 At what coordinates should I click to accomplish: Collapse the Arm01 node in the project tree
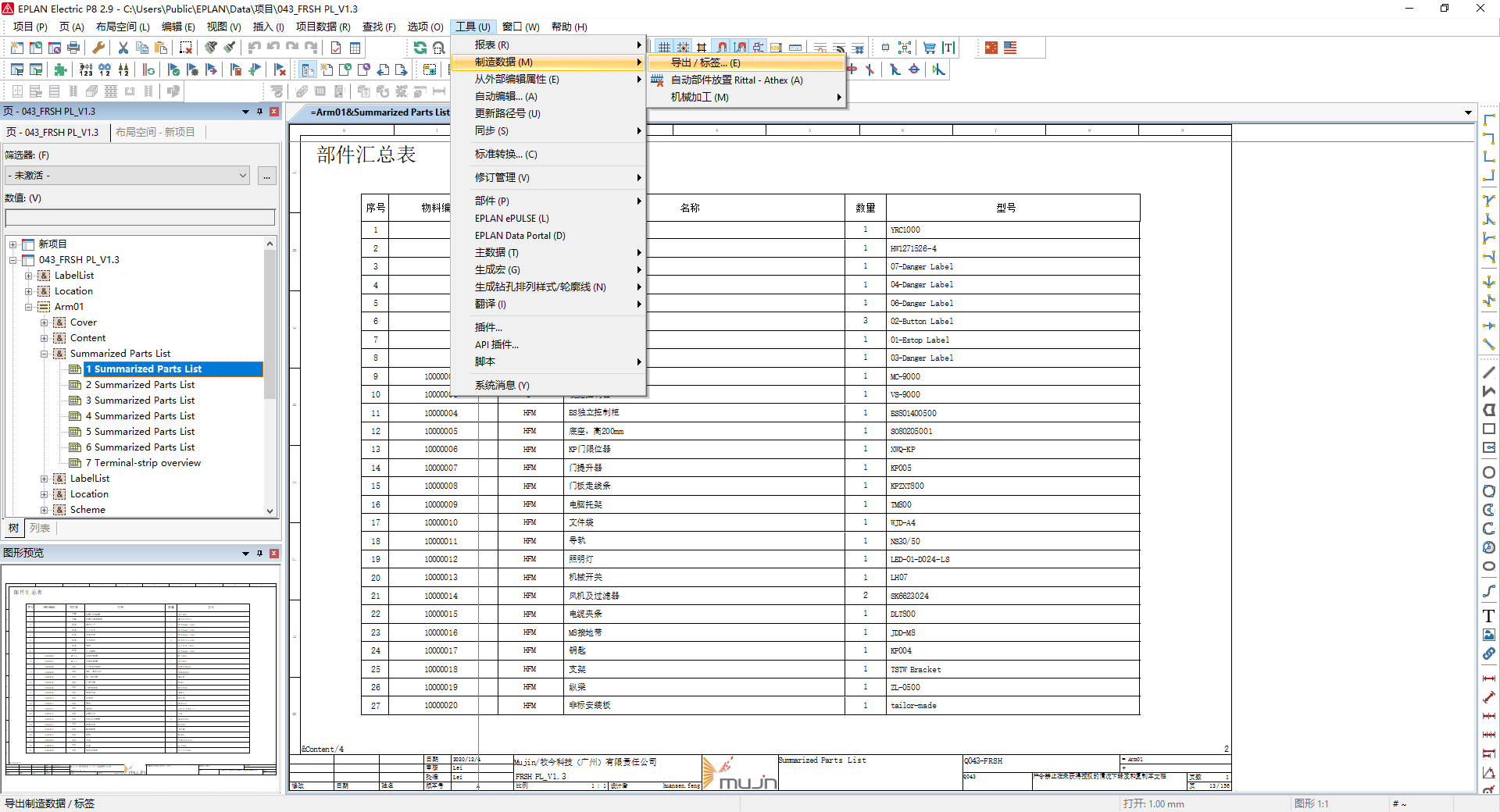tap(29, 306)
